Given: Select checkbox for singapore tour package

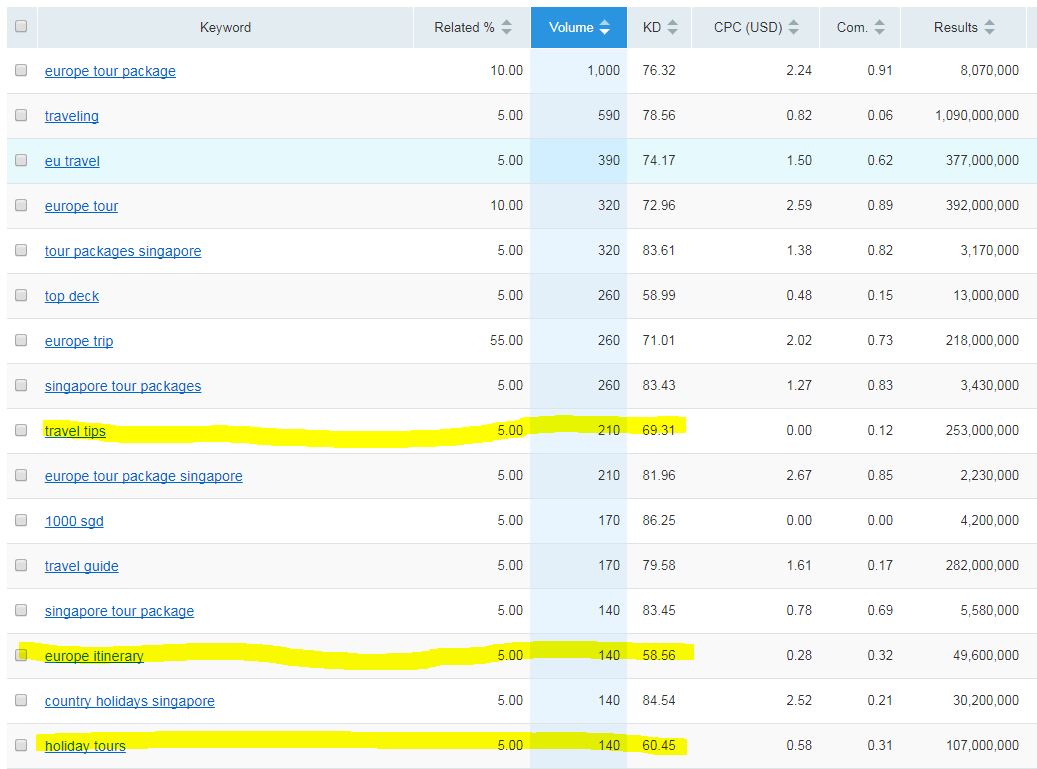Looking at the screenshot, I should tap(21, 610).
